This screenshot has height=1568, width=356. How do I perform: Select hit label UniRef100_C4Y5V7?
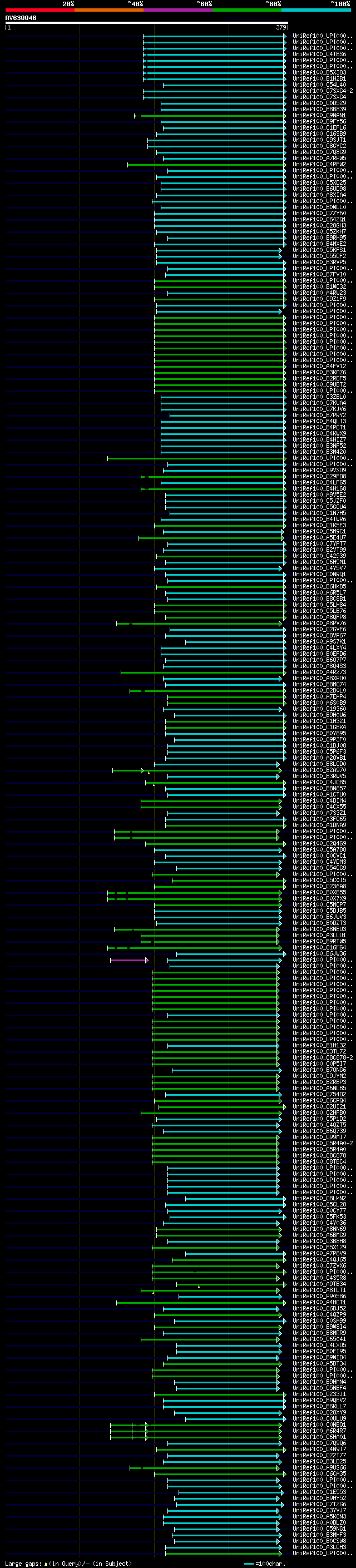(319, 568)
